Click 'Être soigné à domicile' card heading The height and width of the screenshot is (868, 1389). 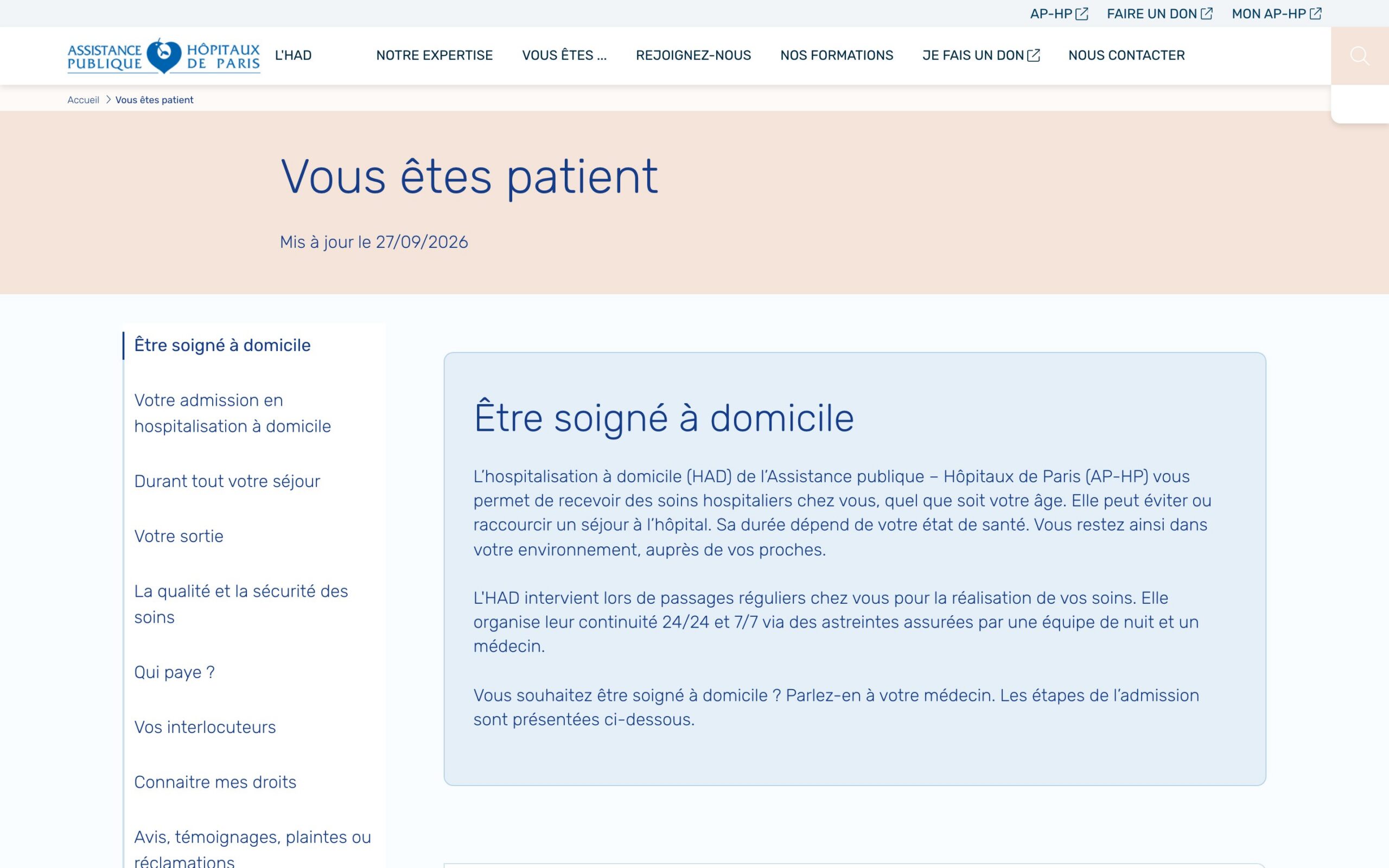[x=664, y=418]
